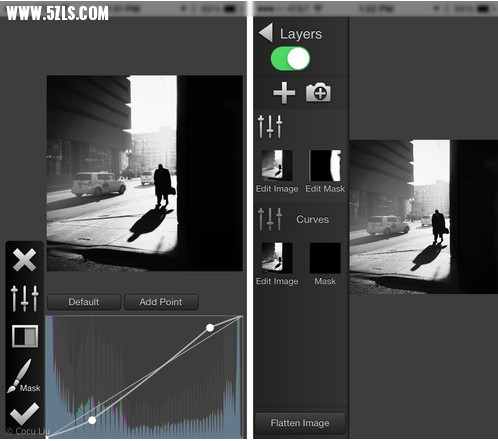This screenshot has width=498, height=441.
Task: Select the lower curve control point
Action: pyautogui.click(x=92, y=420)
